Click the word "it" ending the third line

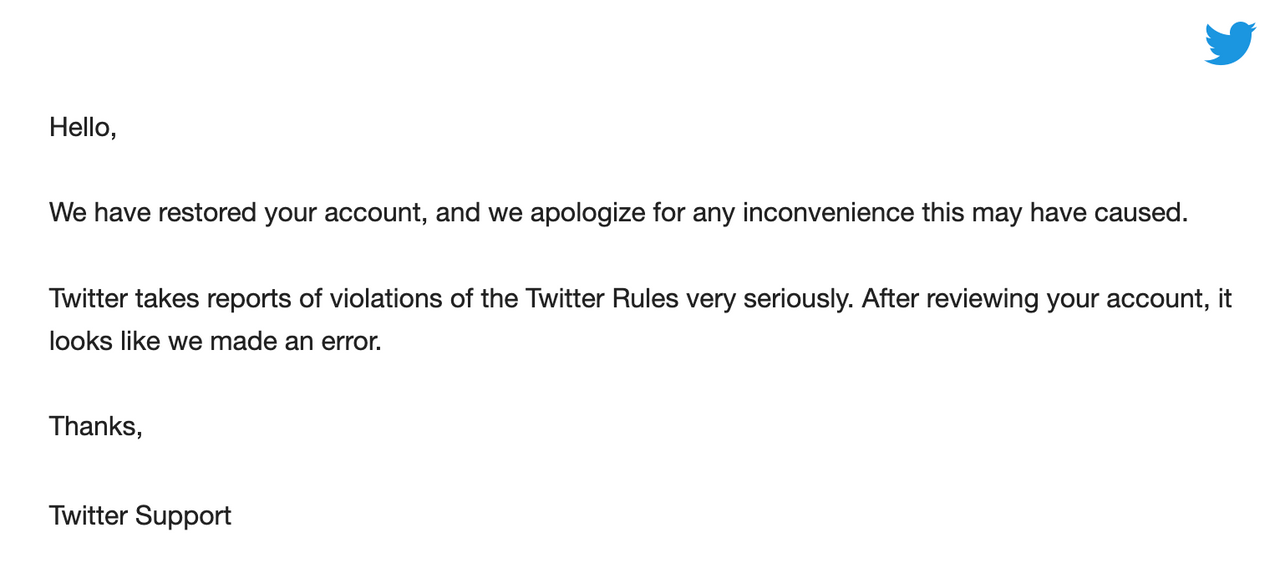click(1225, 299)
